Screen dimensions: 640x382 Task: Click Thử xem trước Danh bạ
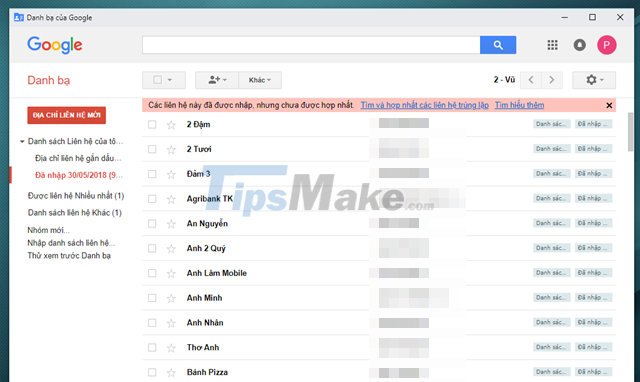(x=69, y=256)
